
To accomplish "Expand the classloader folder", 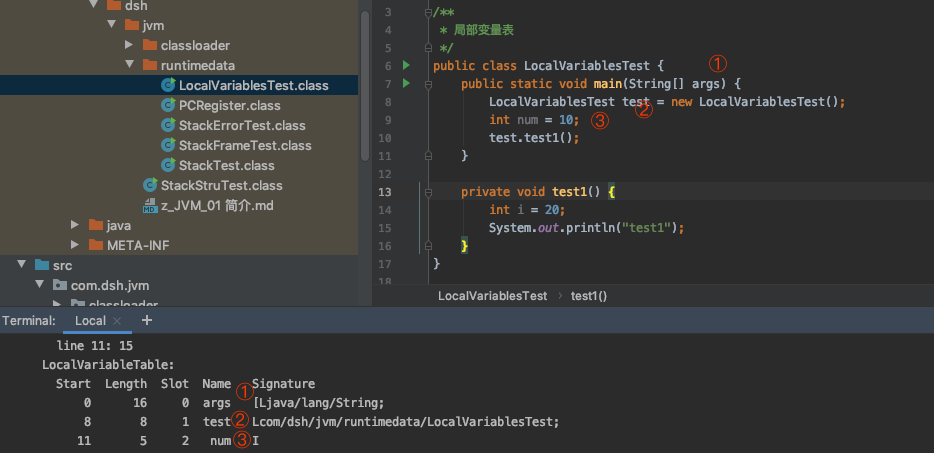I will click(129, 45).
